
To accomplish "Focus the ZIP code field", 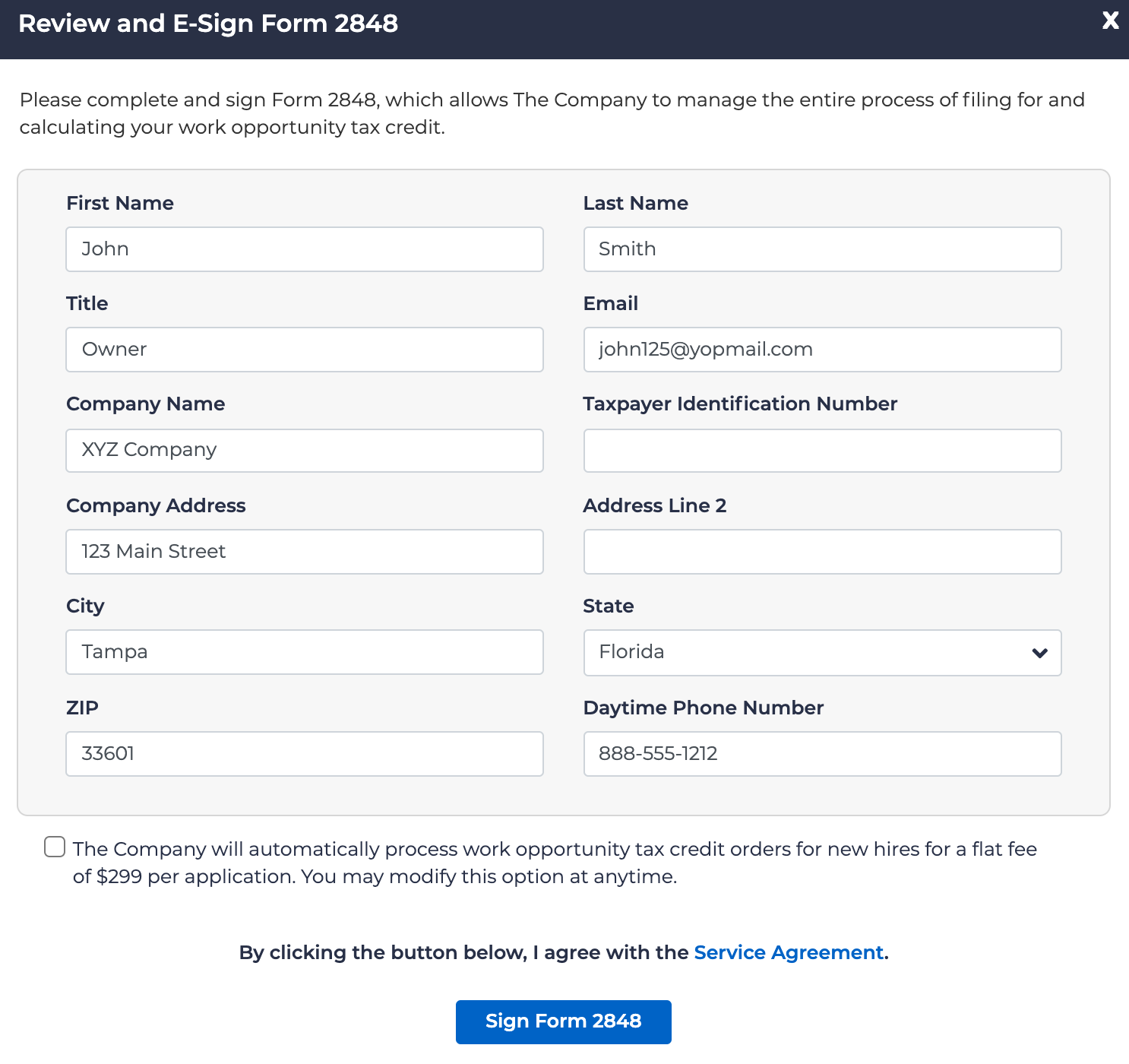I will click(304, 754).
